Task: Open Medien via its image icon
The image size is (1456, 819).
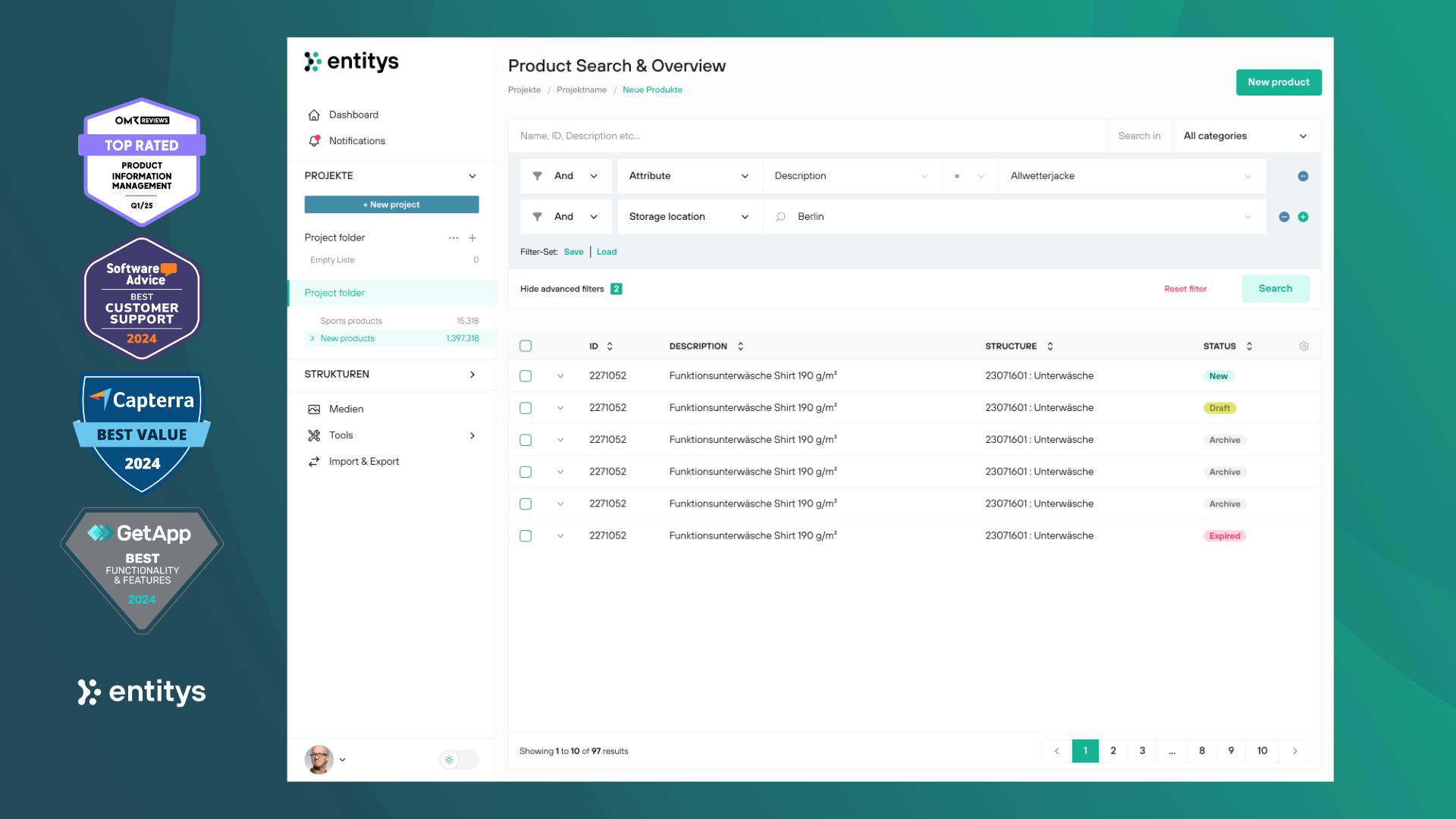Action: click(314, 409)
